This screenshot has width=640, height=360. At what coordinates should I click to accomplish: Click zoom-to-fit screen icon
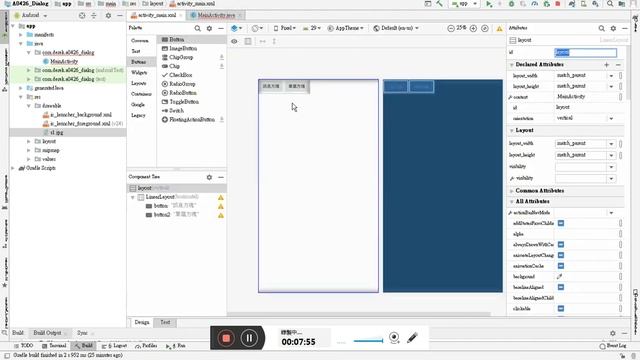[484, 28]
